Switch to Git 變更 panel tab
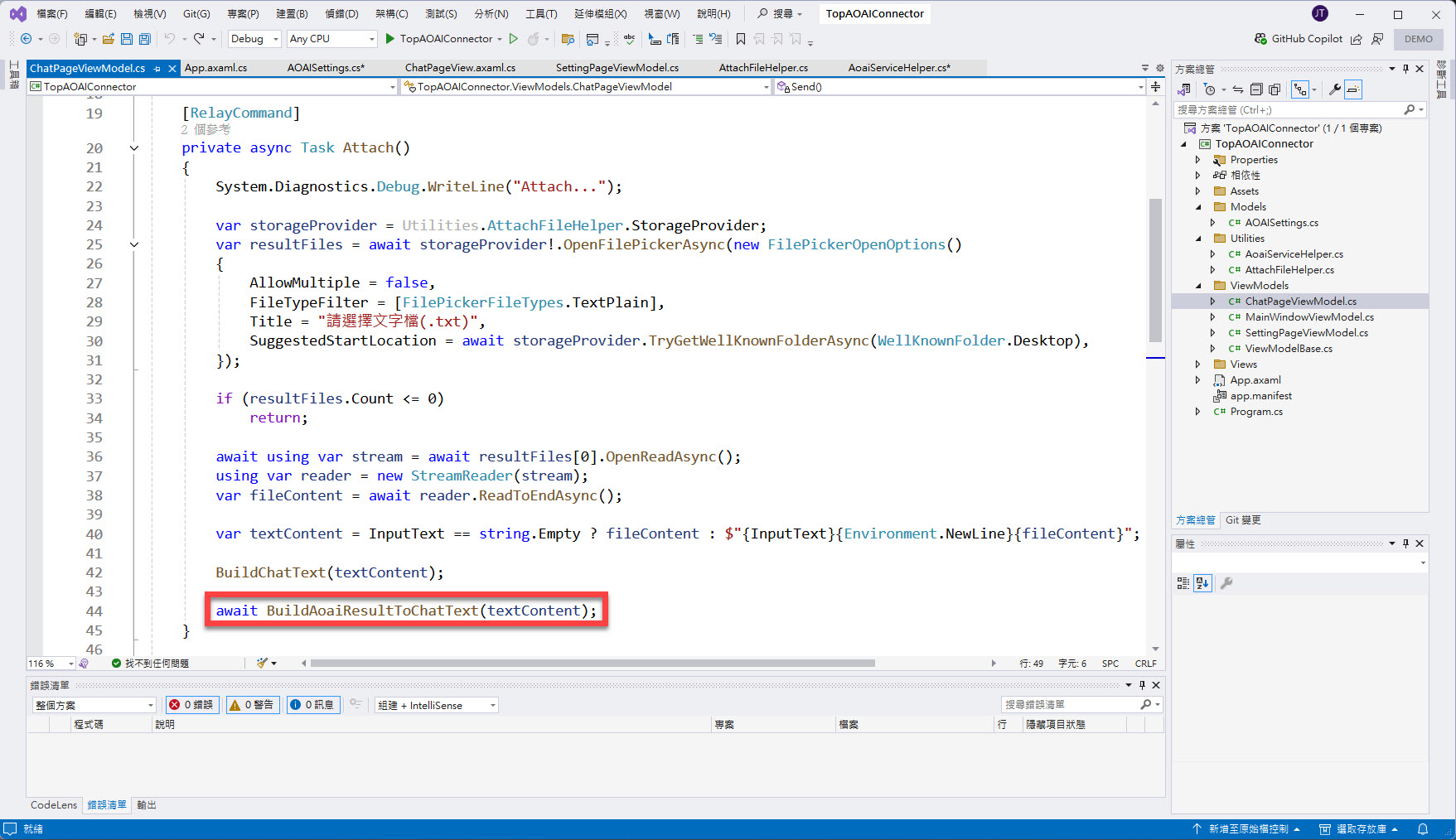The image size is (1456, 840). click(1243, 520)
